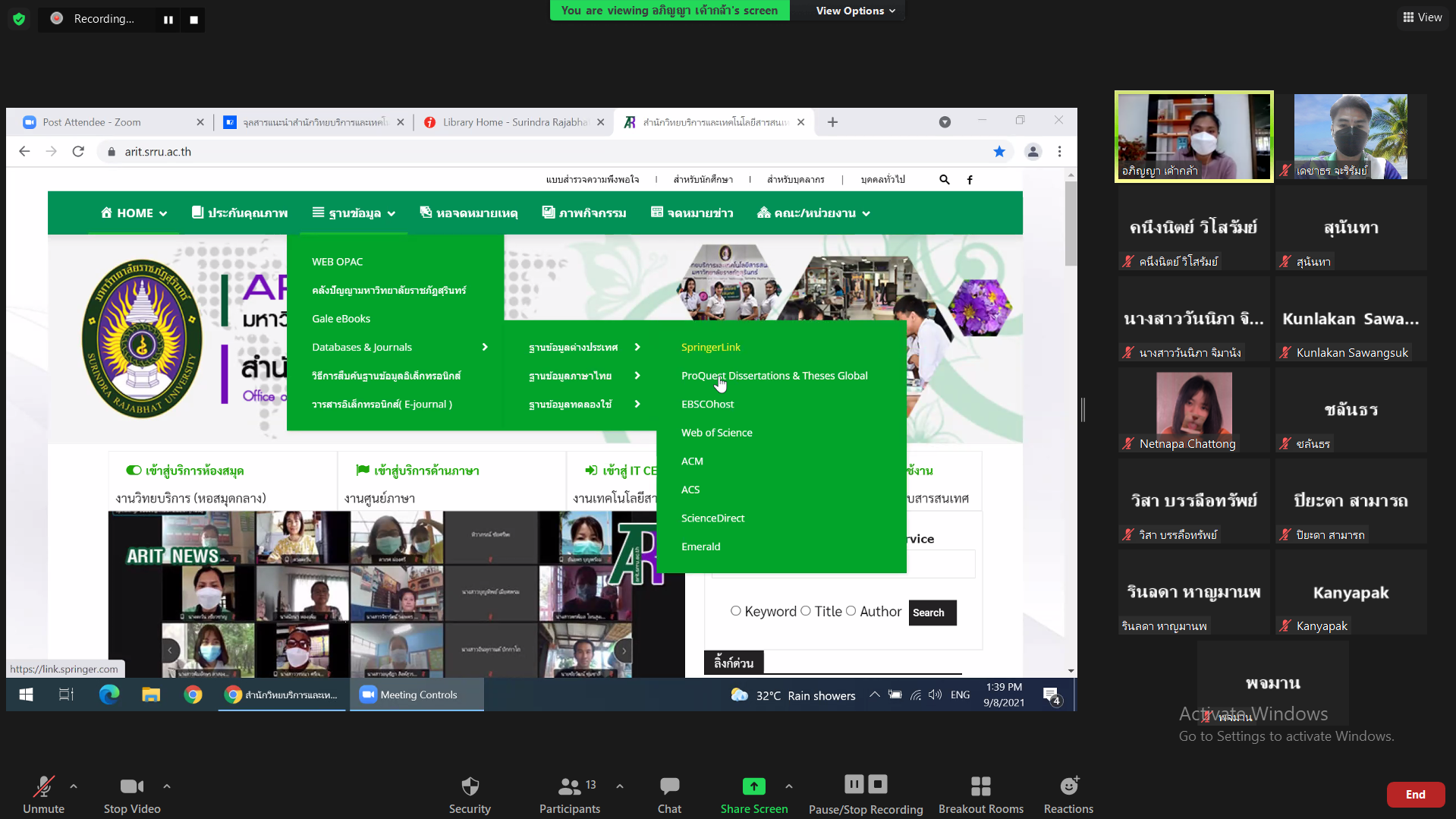Select the Author radio button

(x=851, y=611)
